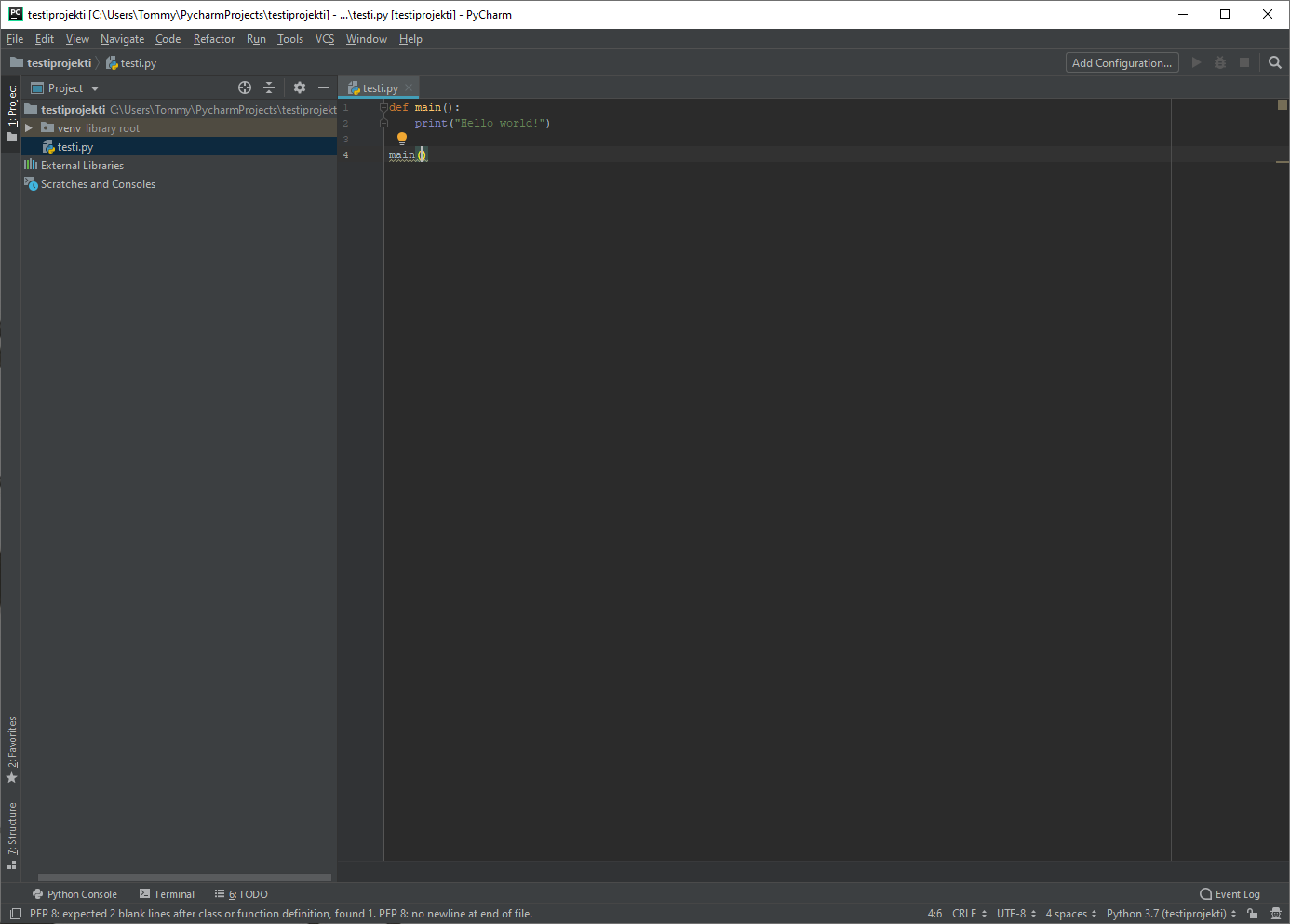
Task: Select testi.py in the project tree
Action: tap(74, 147)
